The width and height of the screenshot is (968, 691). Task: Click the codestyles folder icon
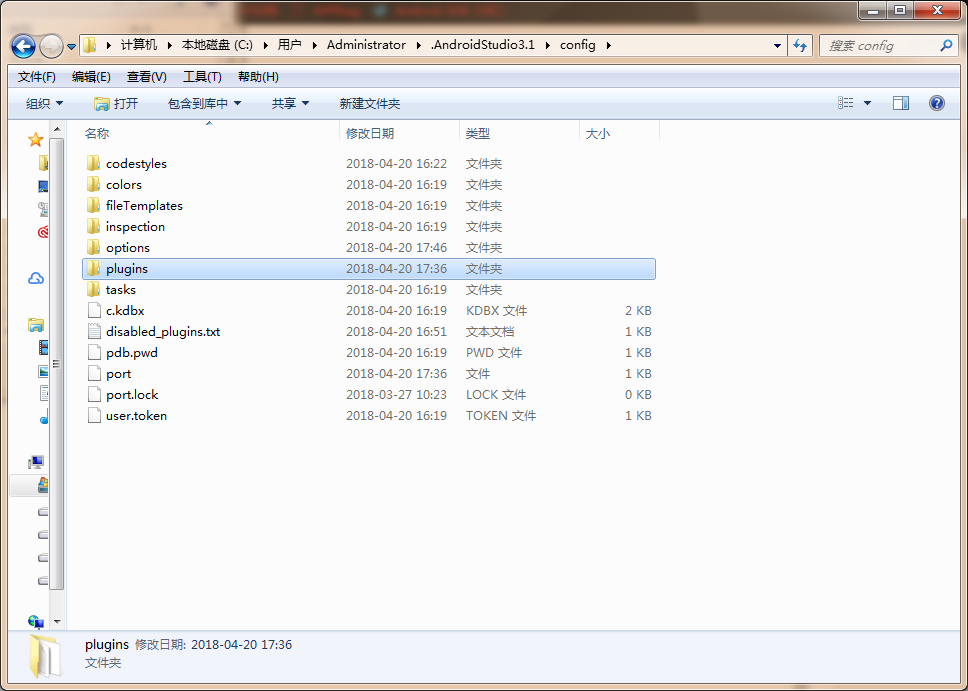[x=94, y=163]
